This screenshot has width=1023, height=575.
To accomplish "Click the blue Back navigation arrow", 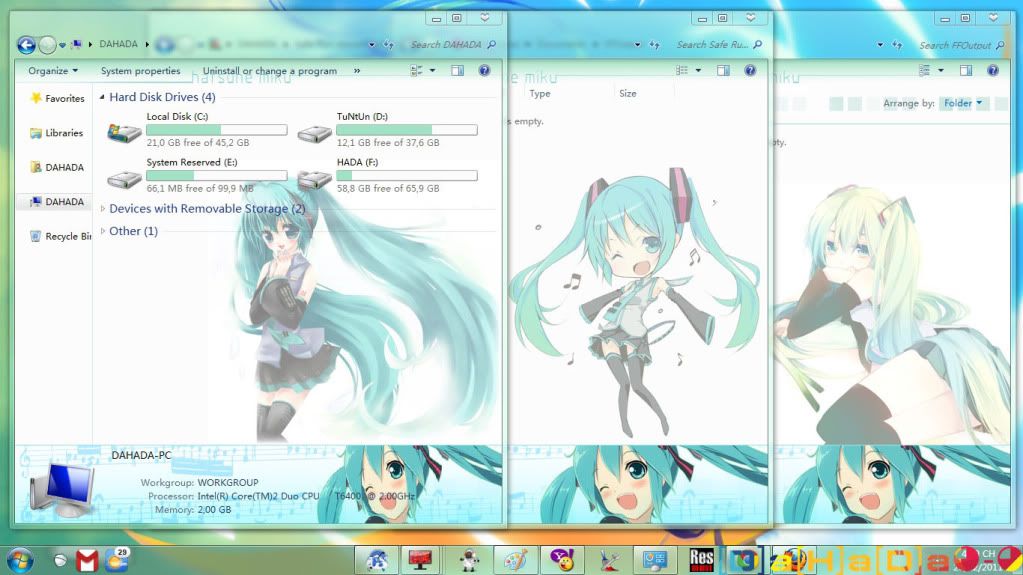I will pyautogui.click(x=26, y=44).
